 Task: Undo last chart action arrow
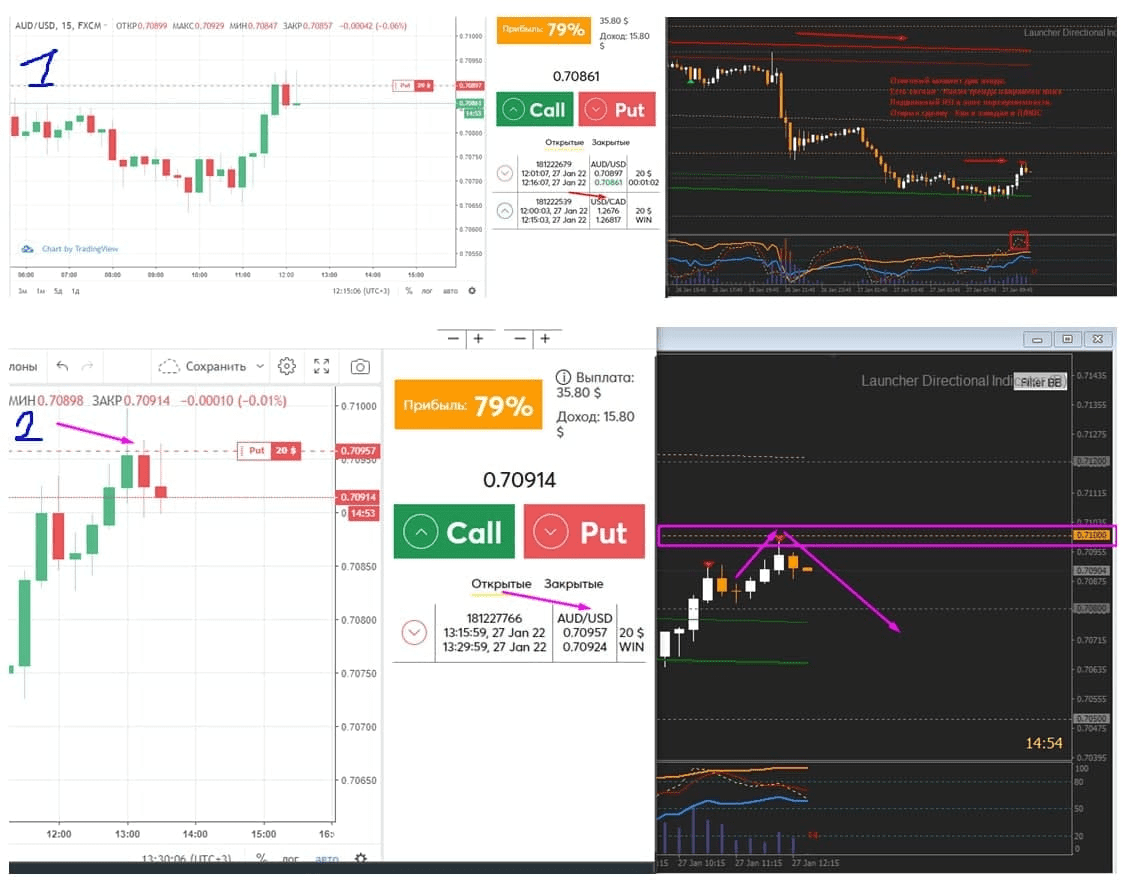tap(63, 366)
